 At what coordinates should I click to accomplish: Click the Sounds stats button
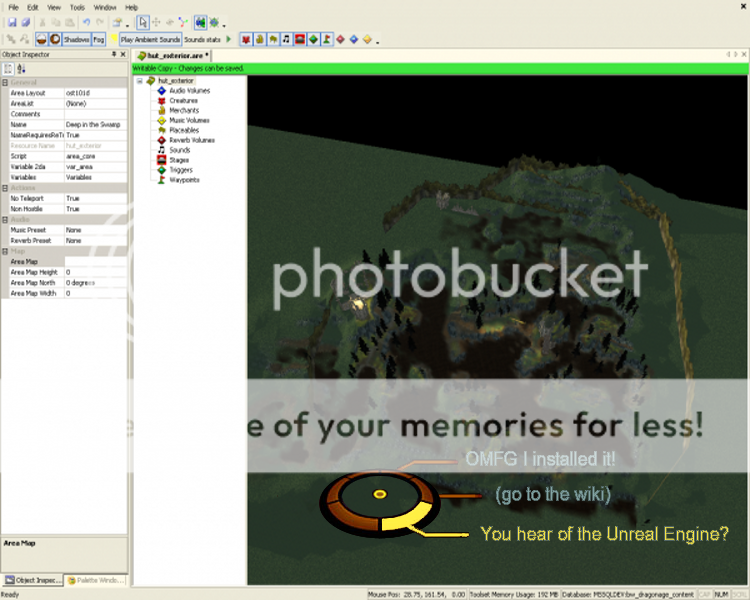click(x=202, y=39)
